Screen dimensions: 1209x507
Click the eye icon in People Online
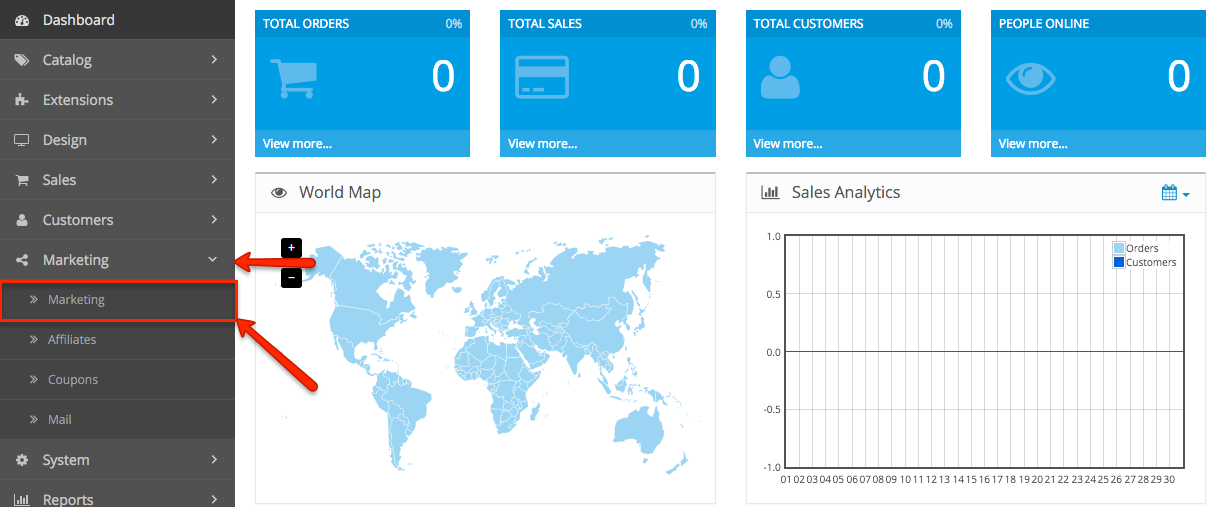1030,78
